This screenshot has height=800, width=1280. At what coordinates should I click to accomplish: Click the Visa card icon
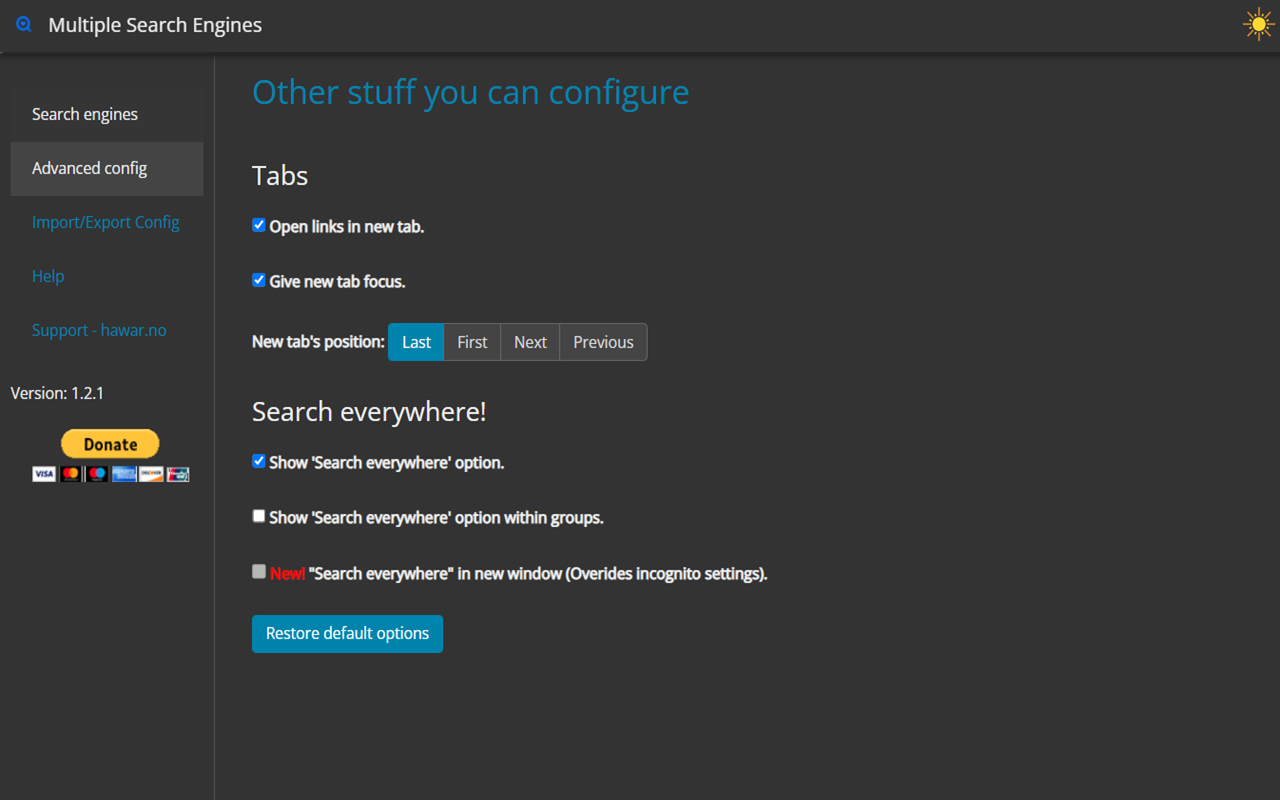point(44,474)
